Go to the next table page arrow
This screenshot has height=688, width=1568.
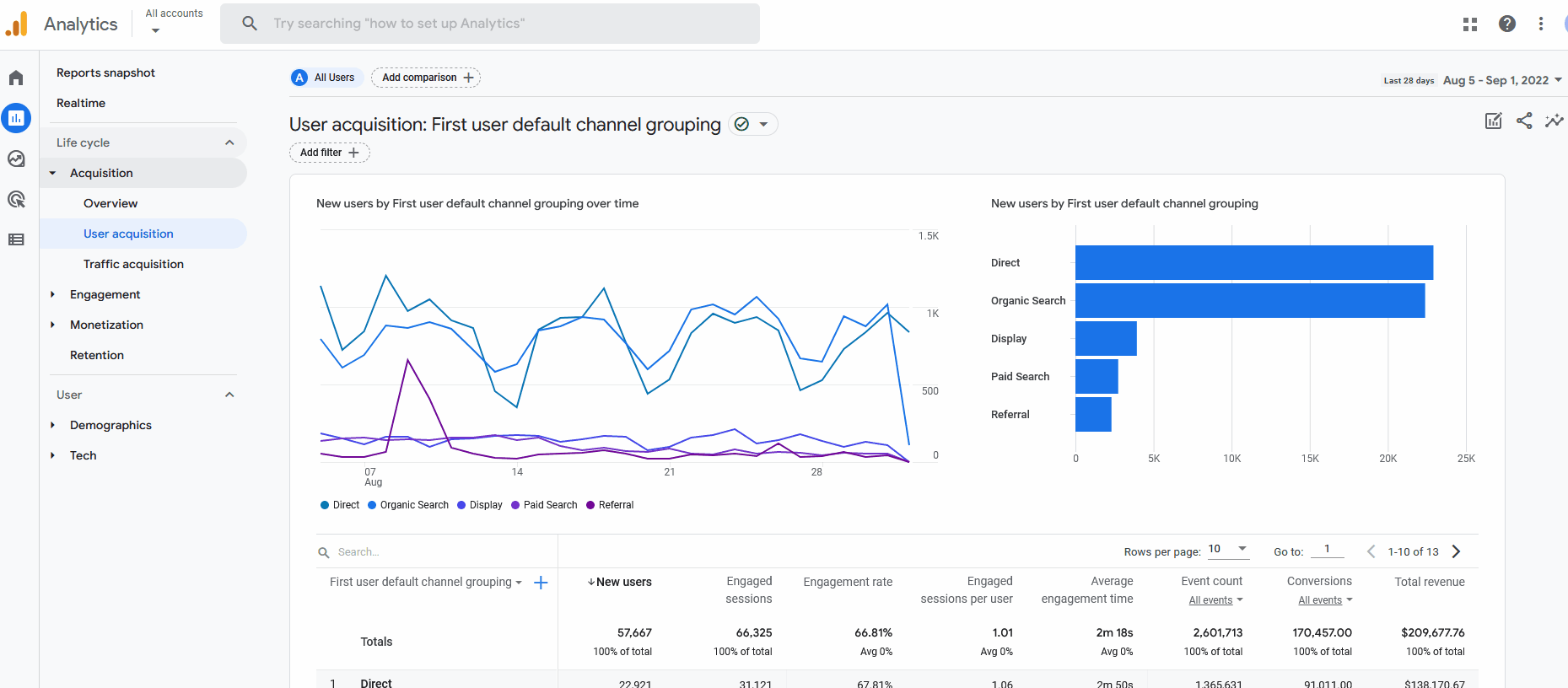tap(1456, 551)
